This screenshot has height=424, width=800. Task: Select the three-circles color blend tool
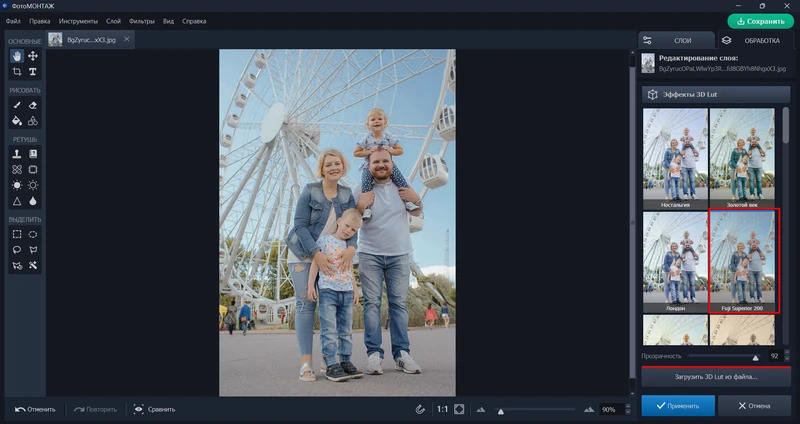click(x=33, y=121)
